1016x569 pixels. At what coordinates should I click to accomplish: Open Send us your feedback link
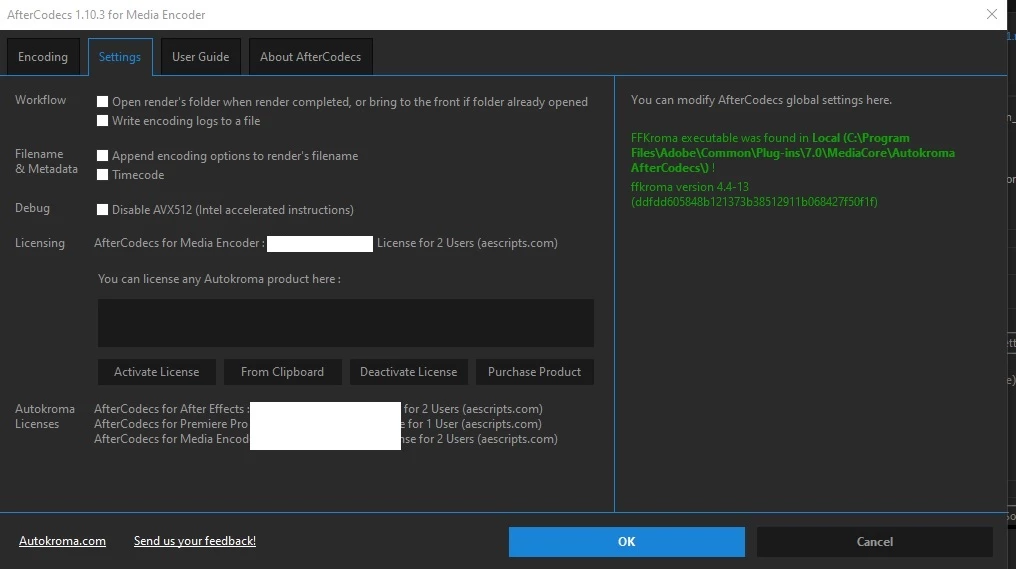pos(194,541)
